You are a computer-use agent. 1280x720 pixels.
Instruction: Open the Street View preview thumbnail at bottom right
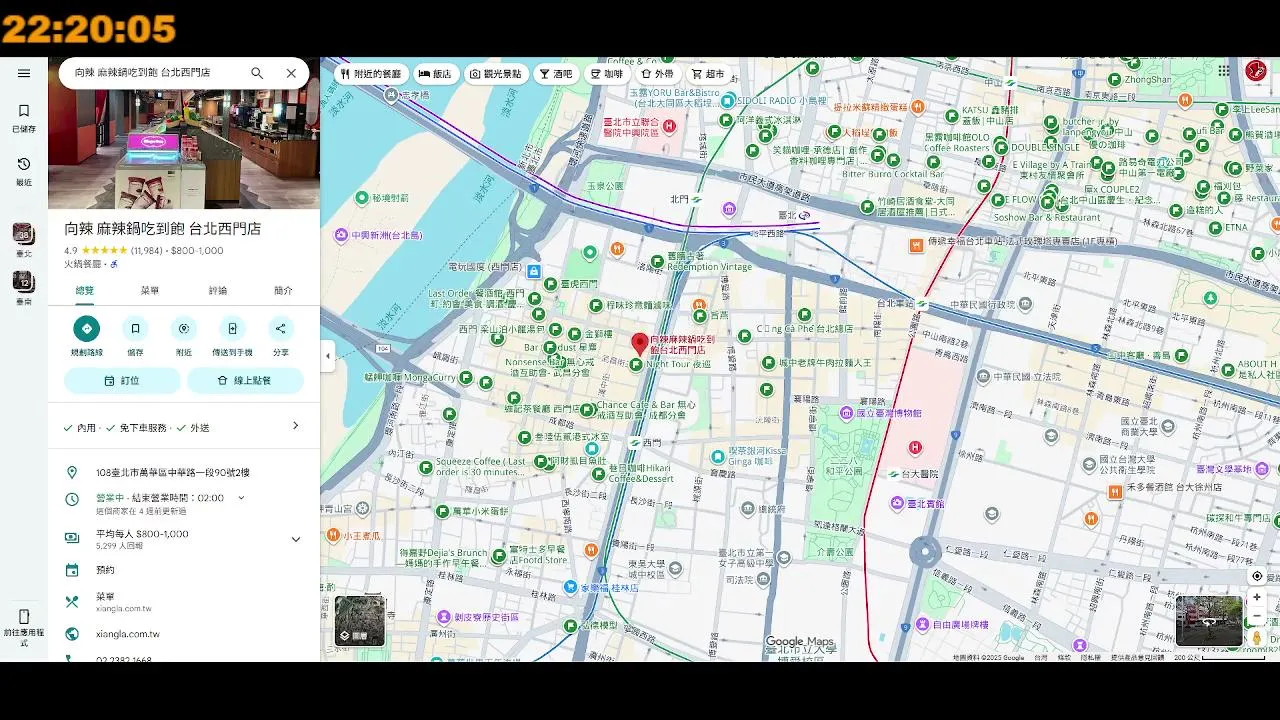(1209, 620)
